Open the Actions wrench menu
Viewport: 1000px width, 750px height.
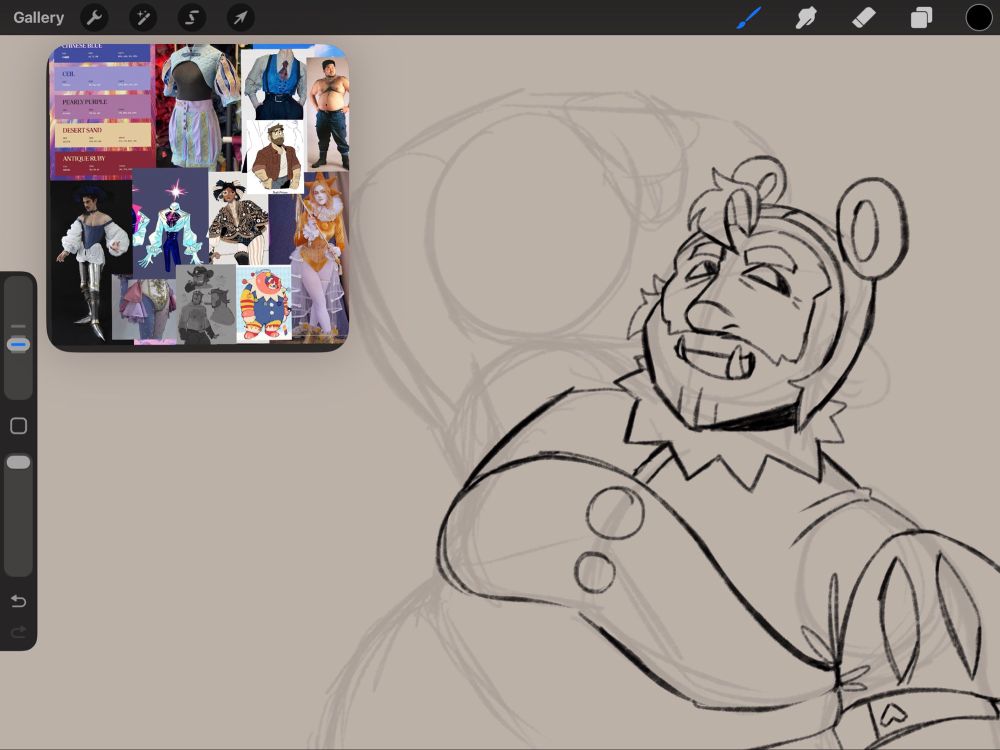pos(94,17)
